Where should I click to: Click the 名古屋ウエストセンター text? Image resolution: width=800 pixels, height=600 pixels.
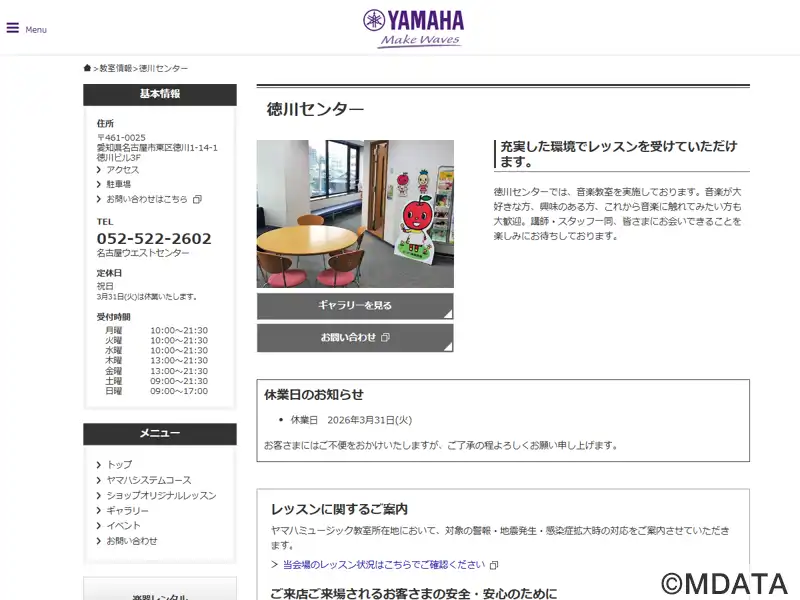coord(143,253)
